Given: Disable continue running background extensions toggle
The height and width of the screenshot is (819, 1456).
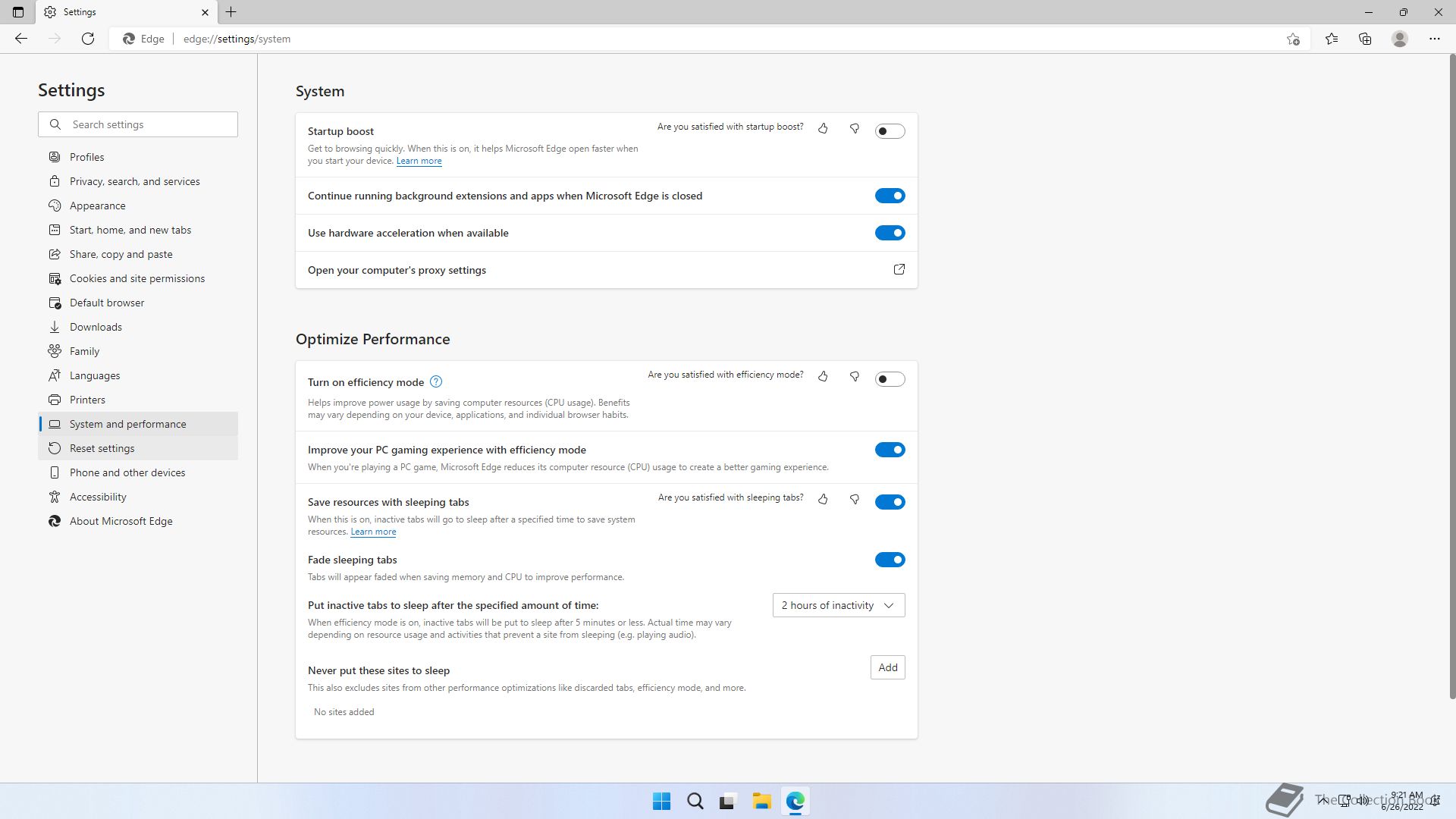Looking at the screenshot, I should click(x=890, y=196).
